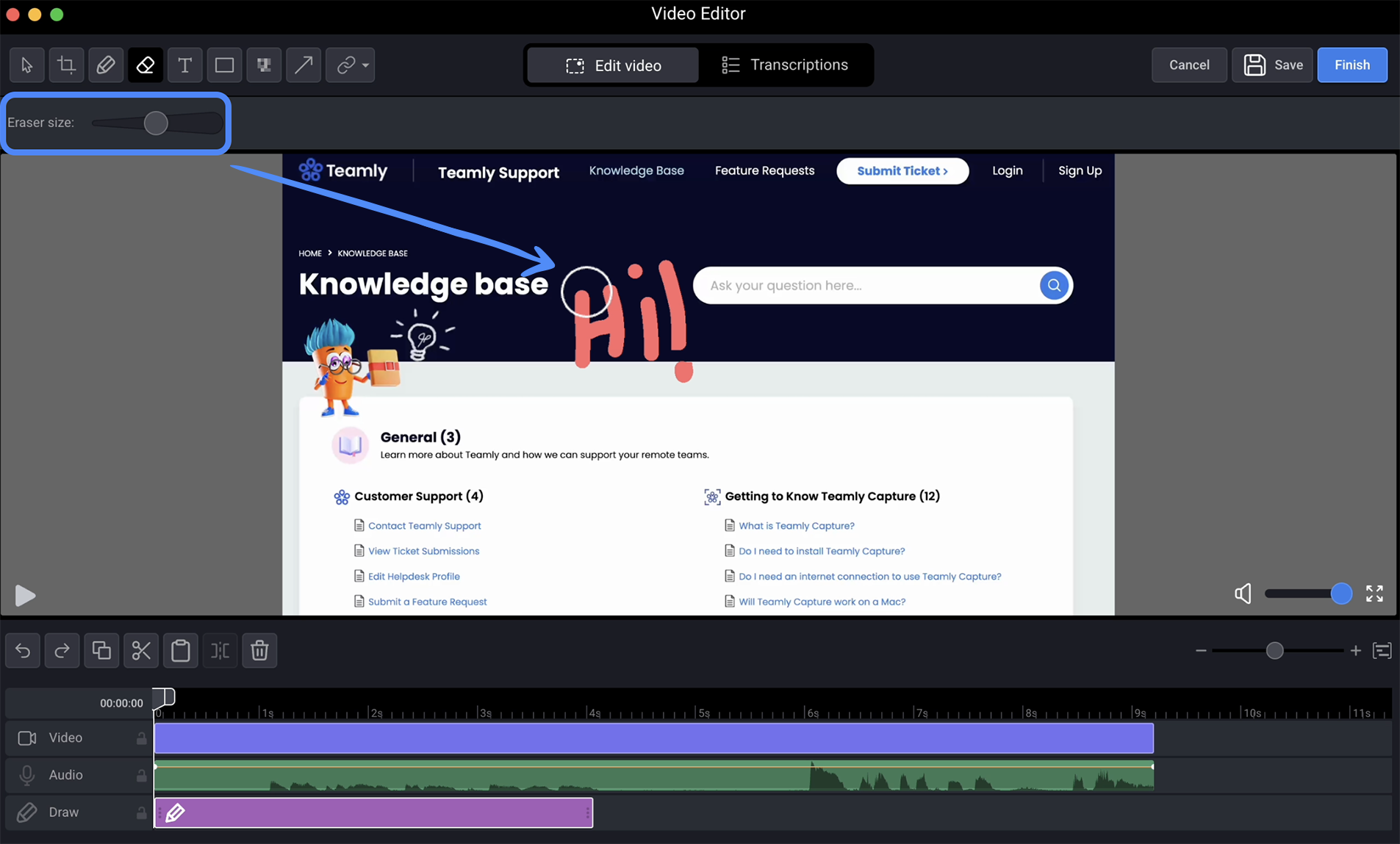Select the pointer cursor tool
Screen dimensions: 1400x844
(27, 65)
